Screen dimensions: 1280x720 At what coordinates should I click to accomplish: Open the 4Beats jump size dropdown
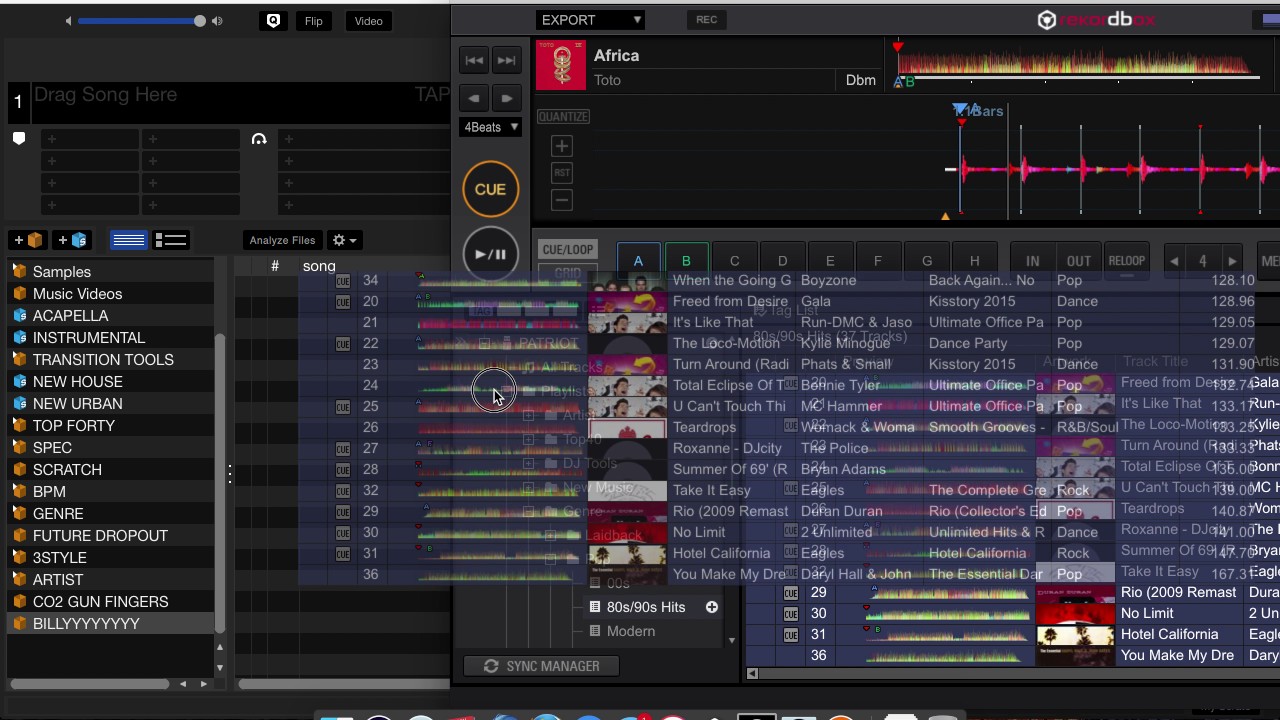click(x=491, y=127)
